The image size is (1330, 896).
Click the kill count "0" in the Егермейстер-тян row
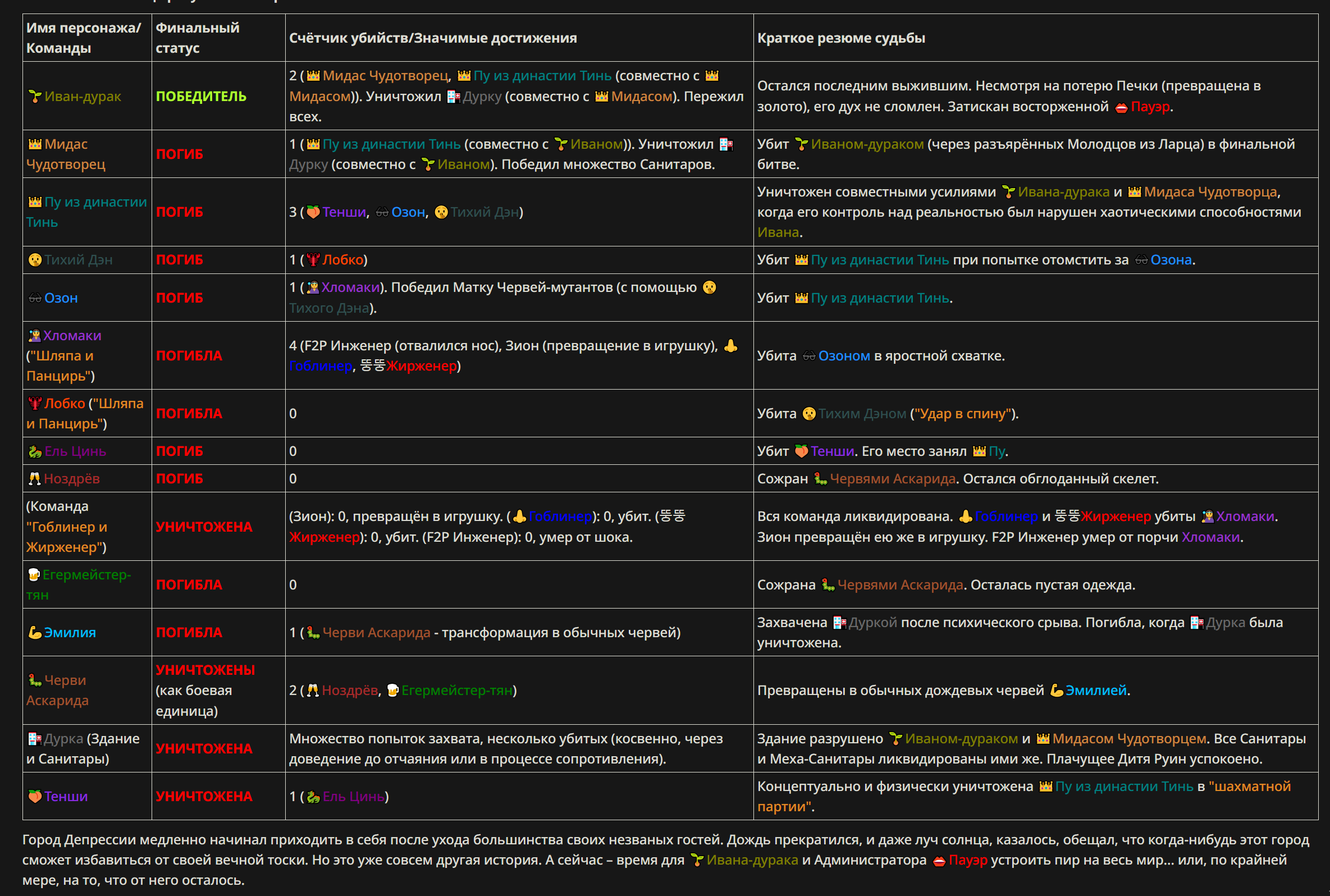point(293,585)
